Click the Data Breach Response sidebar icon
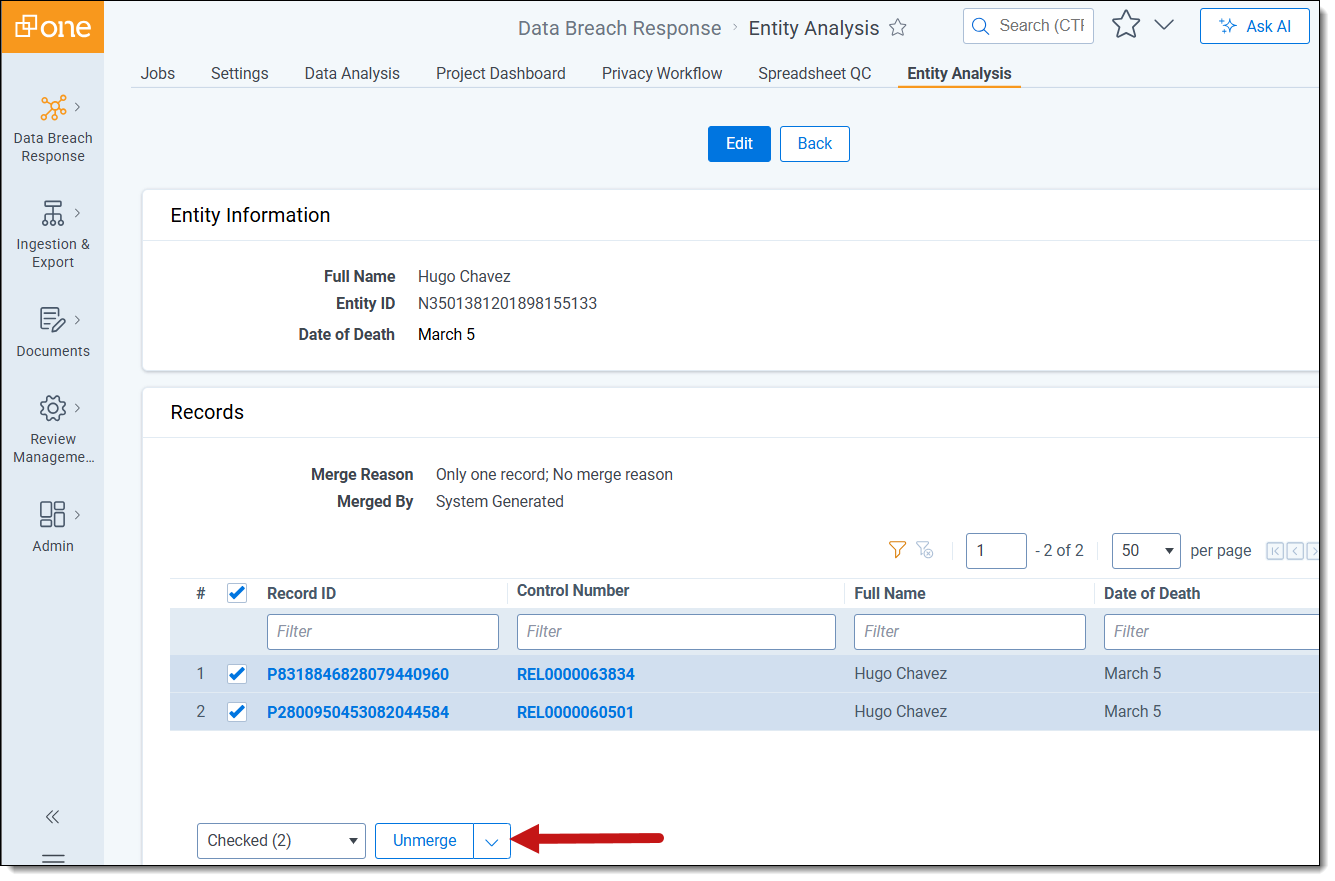 pyautogui.click(x=53, y=108)
